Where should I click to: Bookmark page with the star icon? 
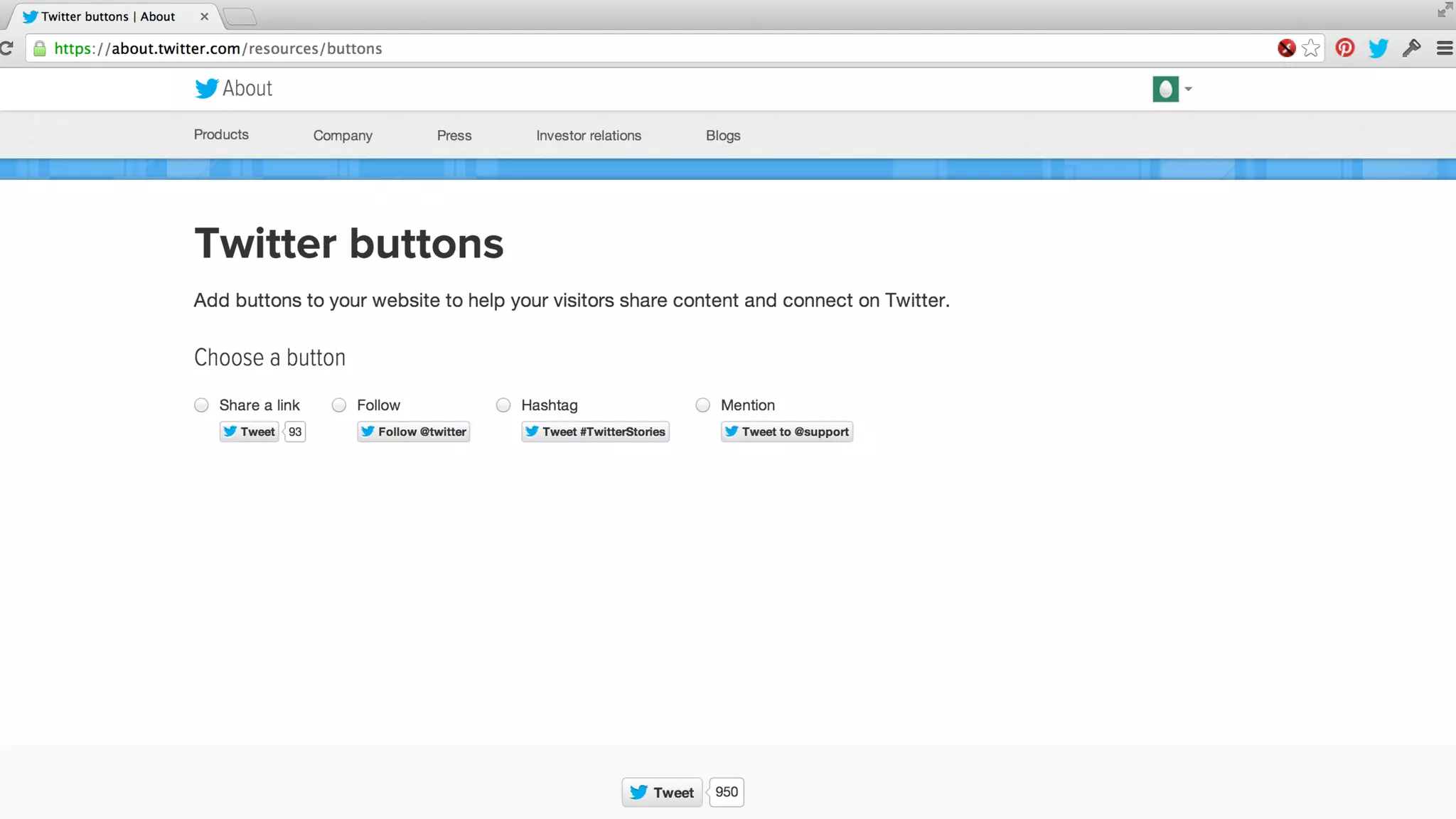click(x=1311, y=48)
